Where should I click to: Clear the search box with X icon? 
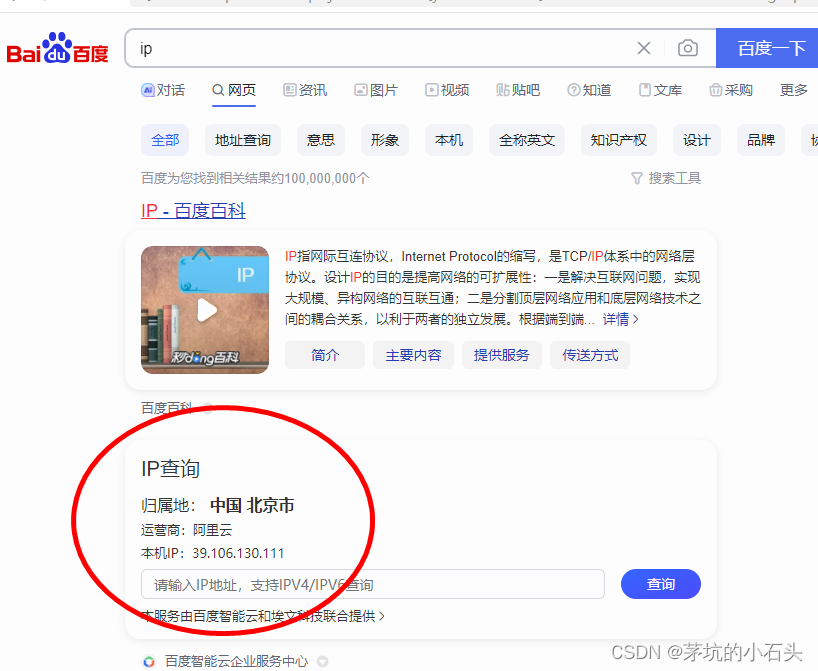pyautogui.click(x=644, y=49)
